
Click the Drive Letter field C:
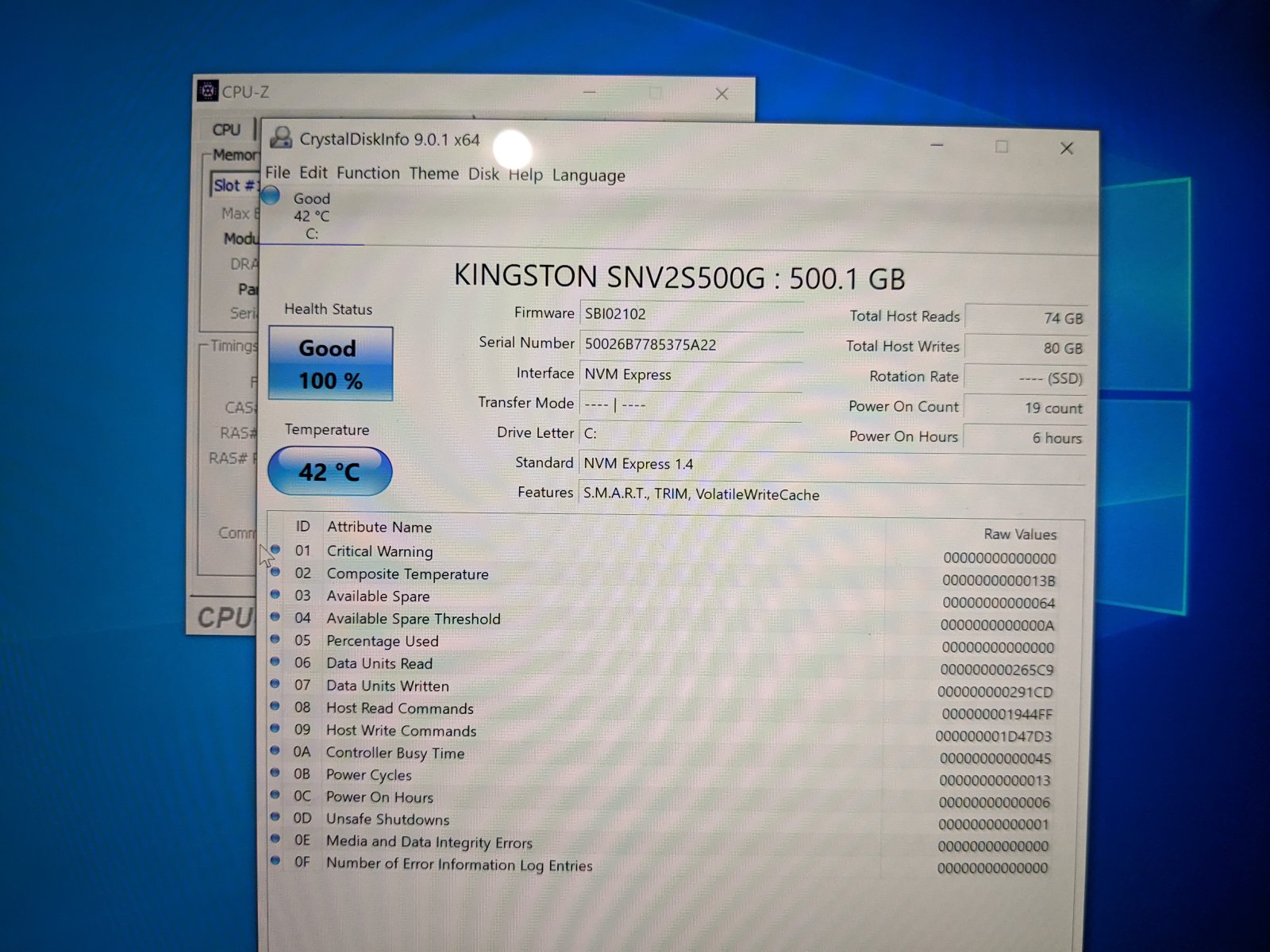691,434
